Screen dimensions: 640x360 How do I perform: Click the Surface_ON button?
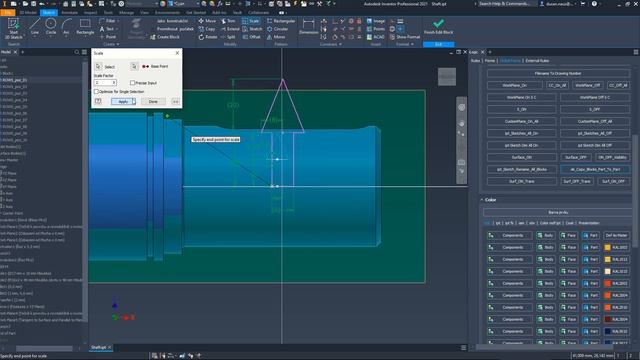pos(522,157)
